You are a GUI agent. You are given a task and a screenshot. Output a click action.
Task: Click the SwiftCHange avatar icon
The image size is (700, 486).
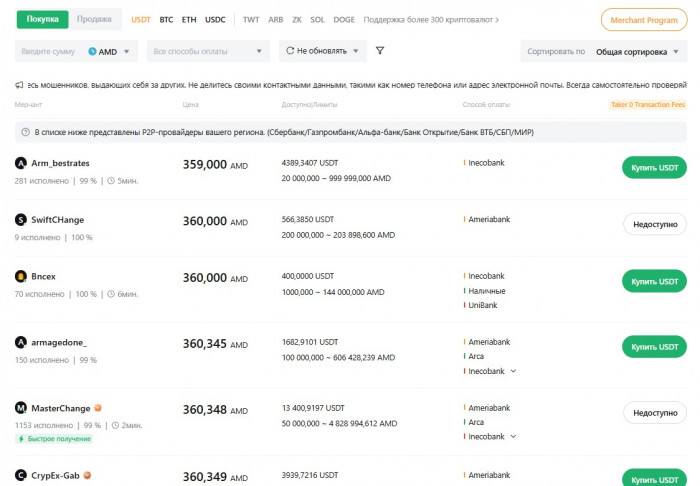(x=21, y=220)
